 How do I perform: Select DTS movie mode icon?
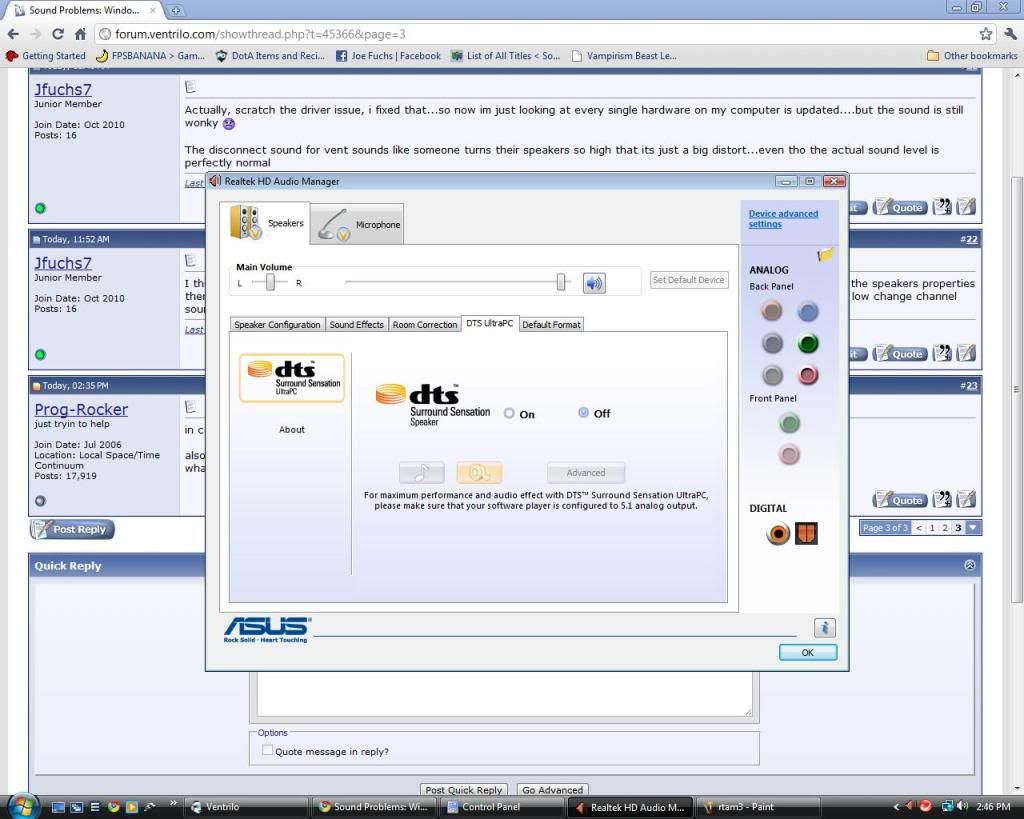[x=479, y=472]
